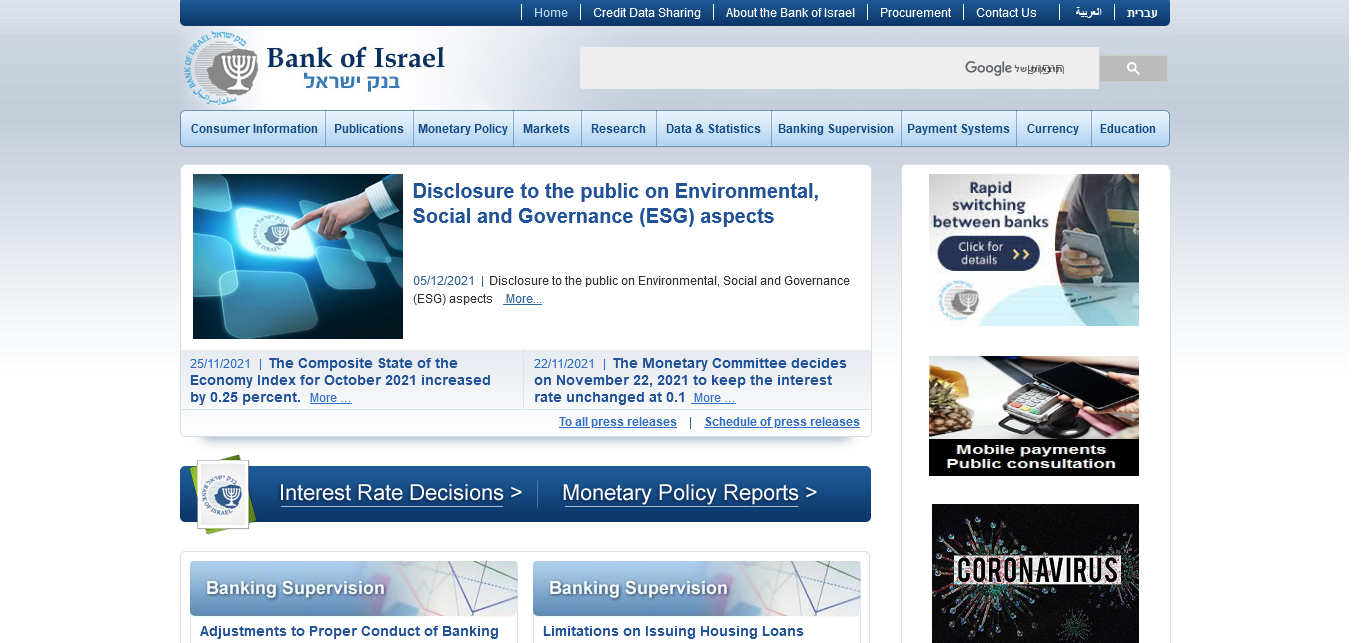1366x643 pixels.
Task: Click the ESG disclosure article image
Action: (x=297, y=256)
